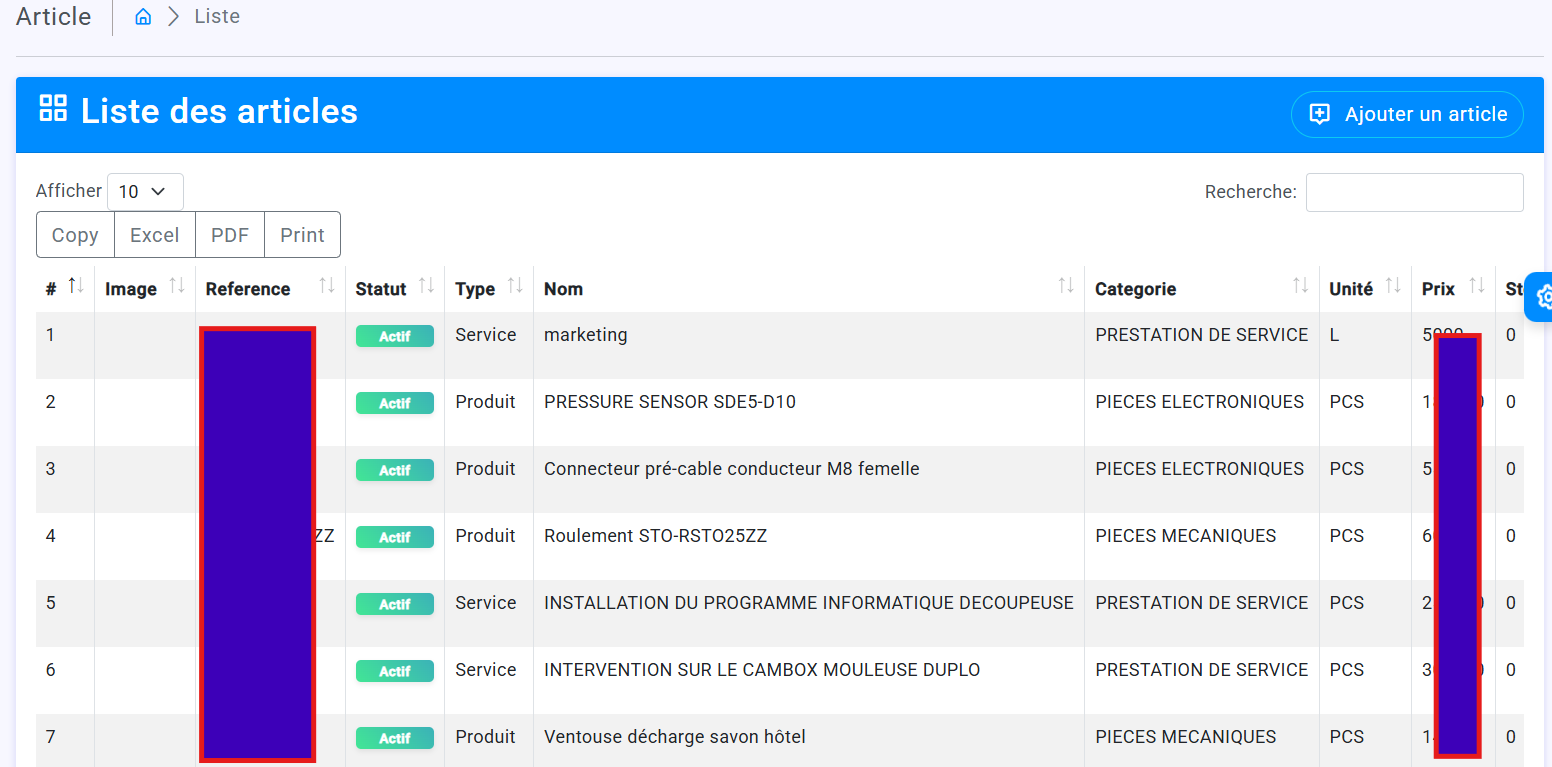Click the grid icon beside Liste des articles
The width and height of the screenshot is (1552, 767).
pyautogui.click(x=52, y=107)
